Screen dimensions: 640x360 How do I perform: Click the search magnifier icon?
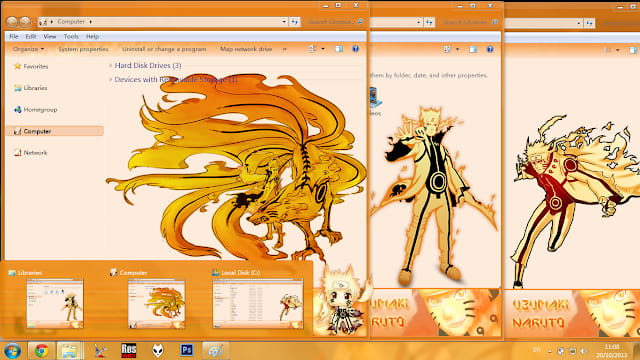pyautogui.click(x=360, y=22)
